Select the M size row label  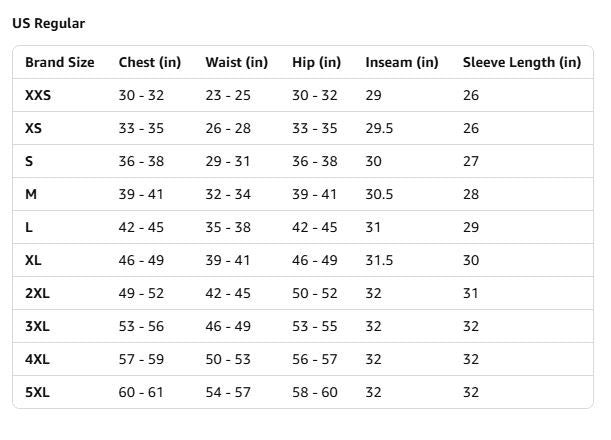(x=31, y=194)
